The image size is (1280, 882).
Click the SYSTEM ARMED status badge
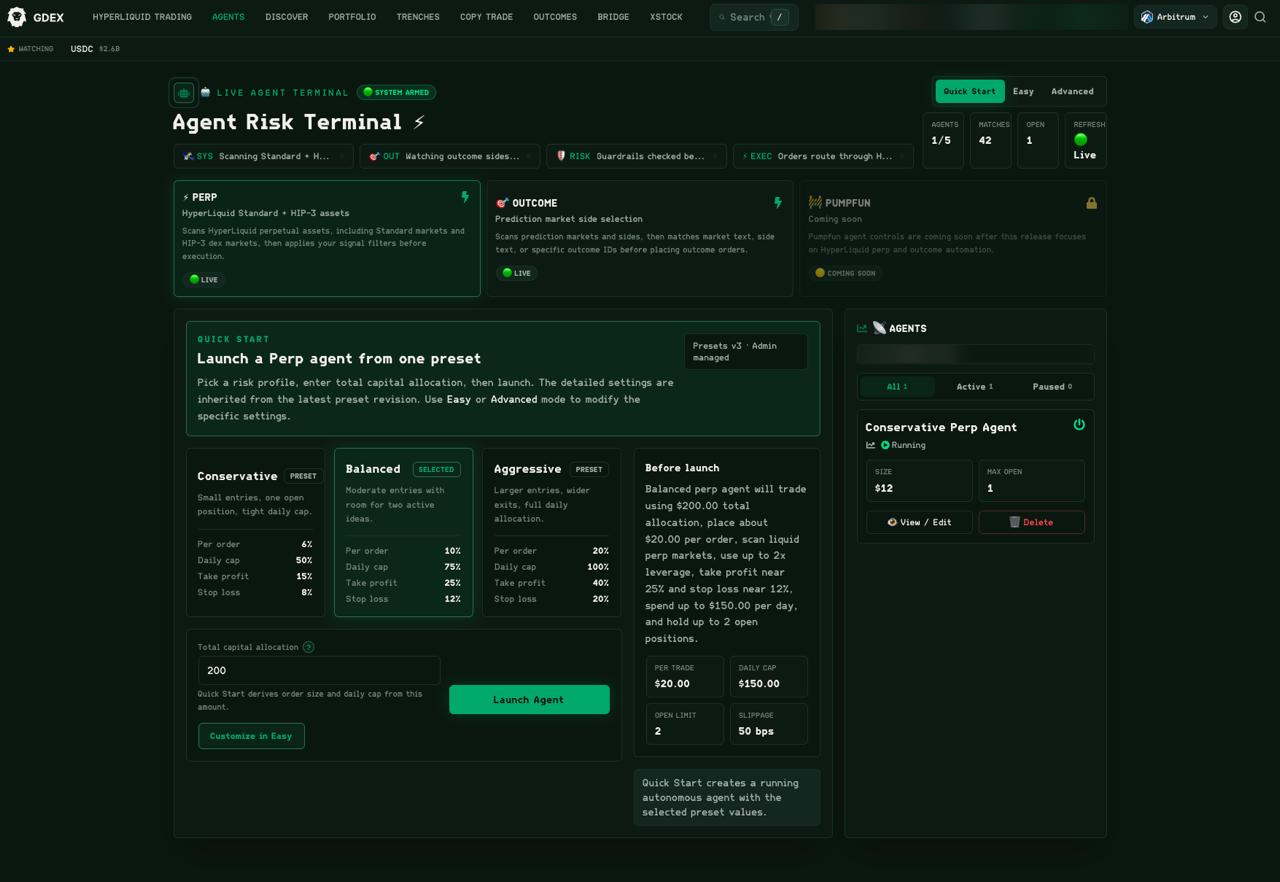click(397, 92)
